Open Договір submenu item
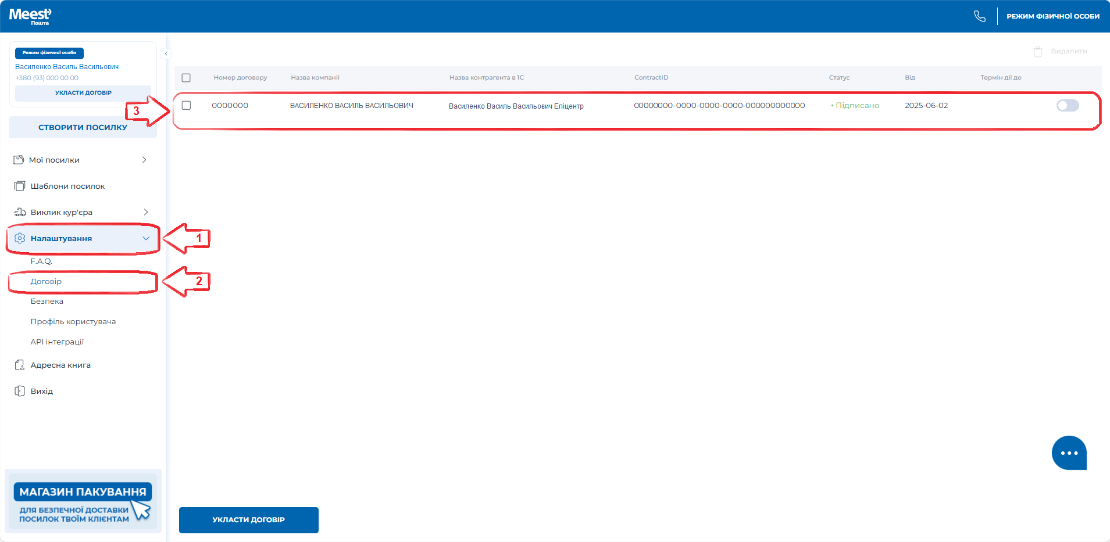This screenshot has height=542, width=1110. (x=46, y=281)
